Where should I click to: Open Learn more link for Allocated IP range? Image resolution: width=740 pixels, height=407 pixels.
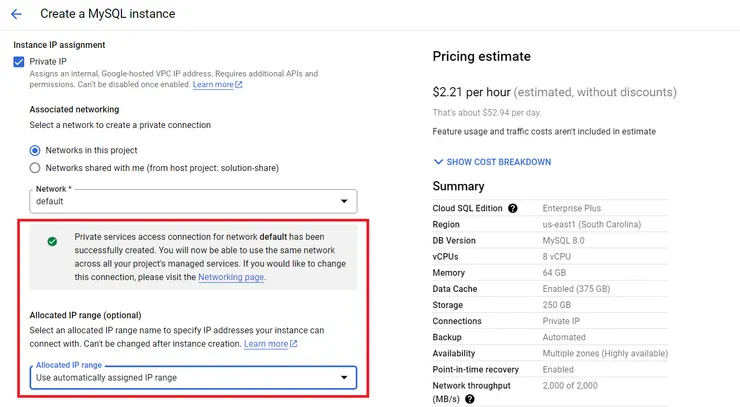[x=266, y=344]
